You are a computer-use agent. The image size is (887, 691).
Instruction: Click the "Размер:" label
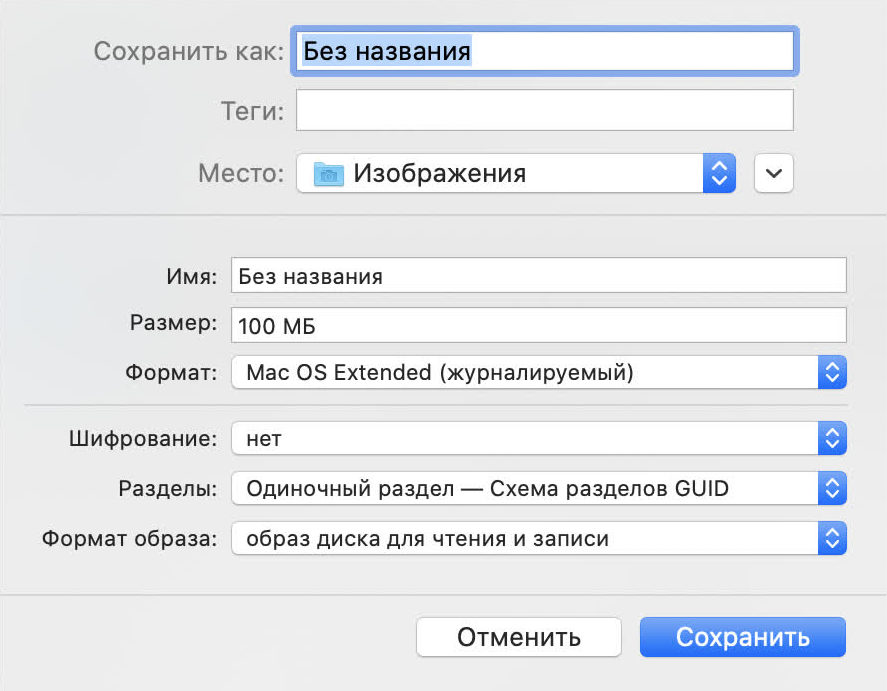(173, 323)
